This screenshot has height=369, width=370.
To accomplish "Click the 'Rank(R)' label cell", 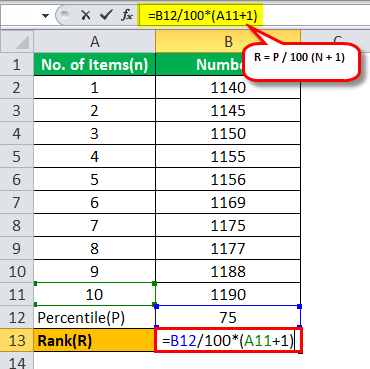I will pyautogui.click(x=95, y=340).
